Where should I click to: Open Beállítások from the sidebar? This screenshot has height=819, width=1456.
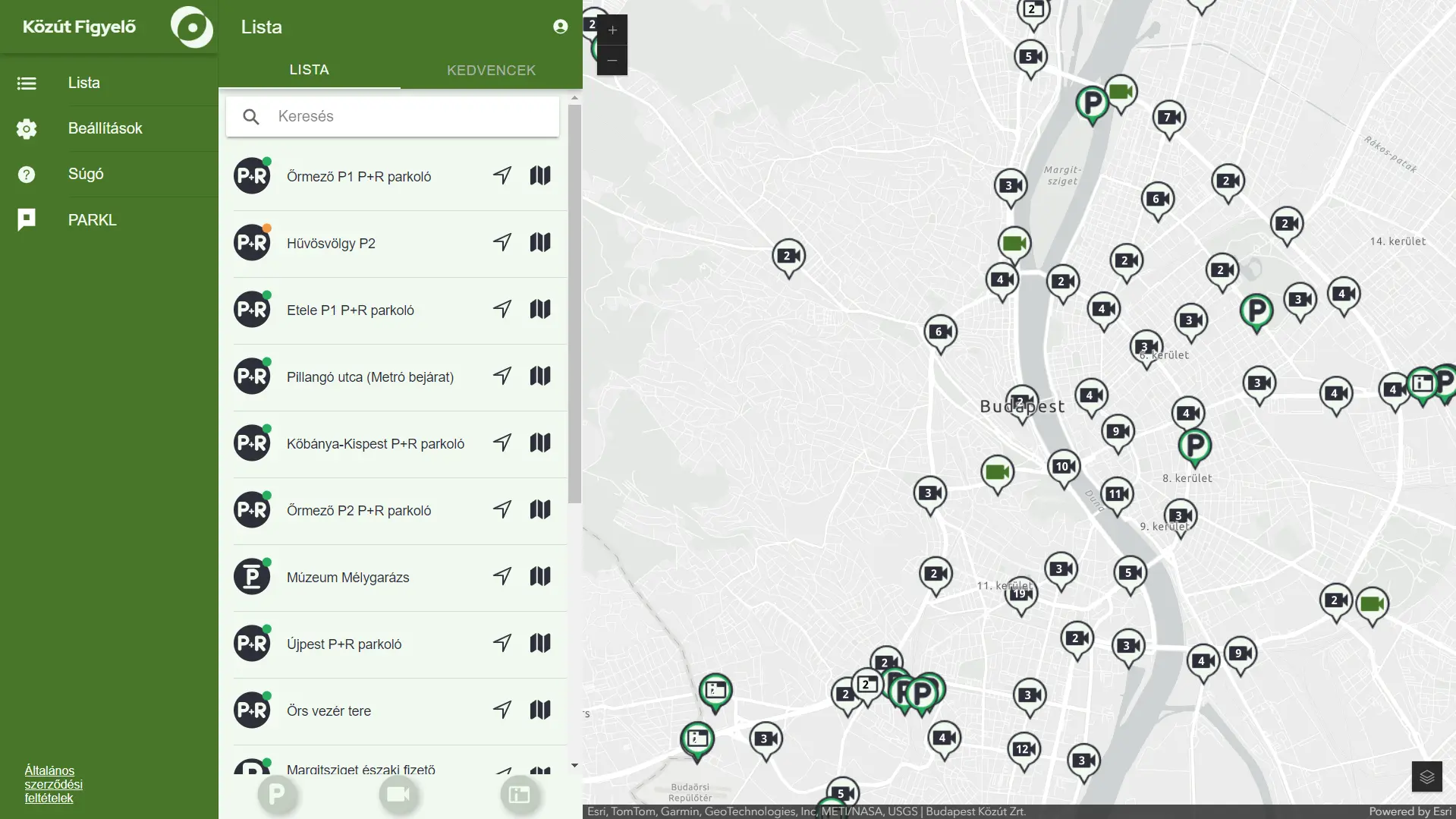105,128
